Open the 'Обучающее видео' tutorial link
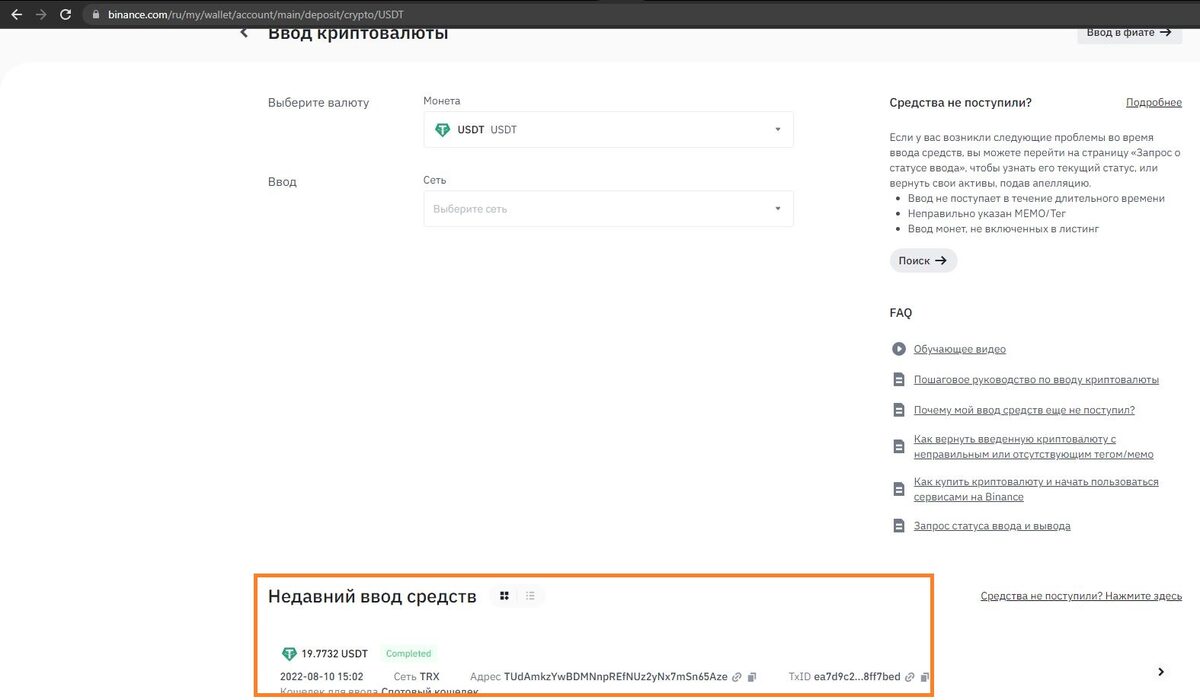 [x=960, y=349]
